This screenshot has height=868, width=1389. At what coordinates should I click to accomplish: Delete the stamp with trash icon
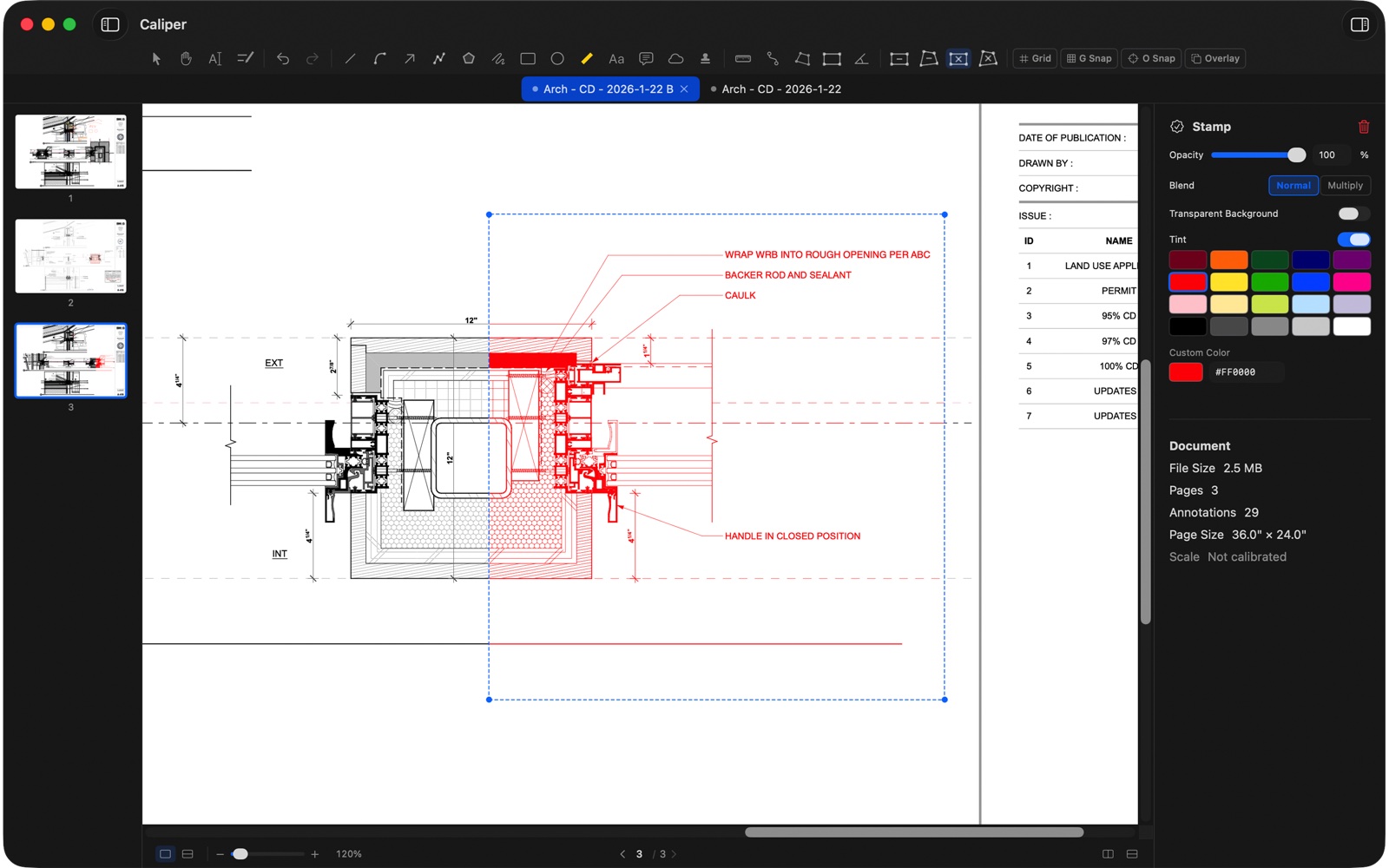point(1364,127)
